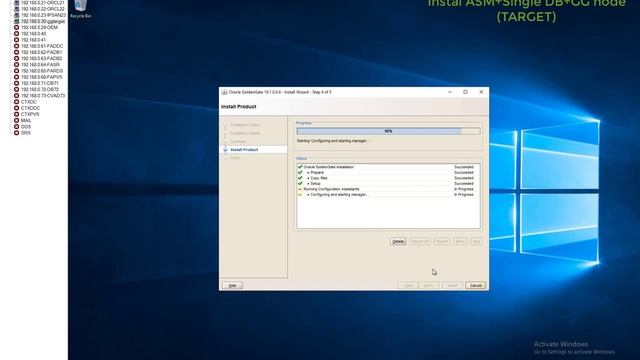Viewport: 640px width, 360px height.
Task: Click 'In Progress' status for Running Configuration Assistants
Action: click(x=464, y=189)
